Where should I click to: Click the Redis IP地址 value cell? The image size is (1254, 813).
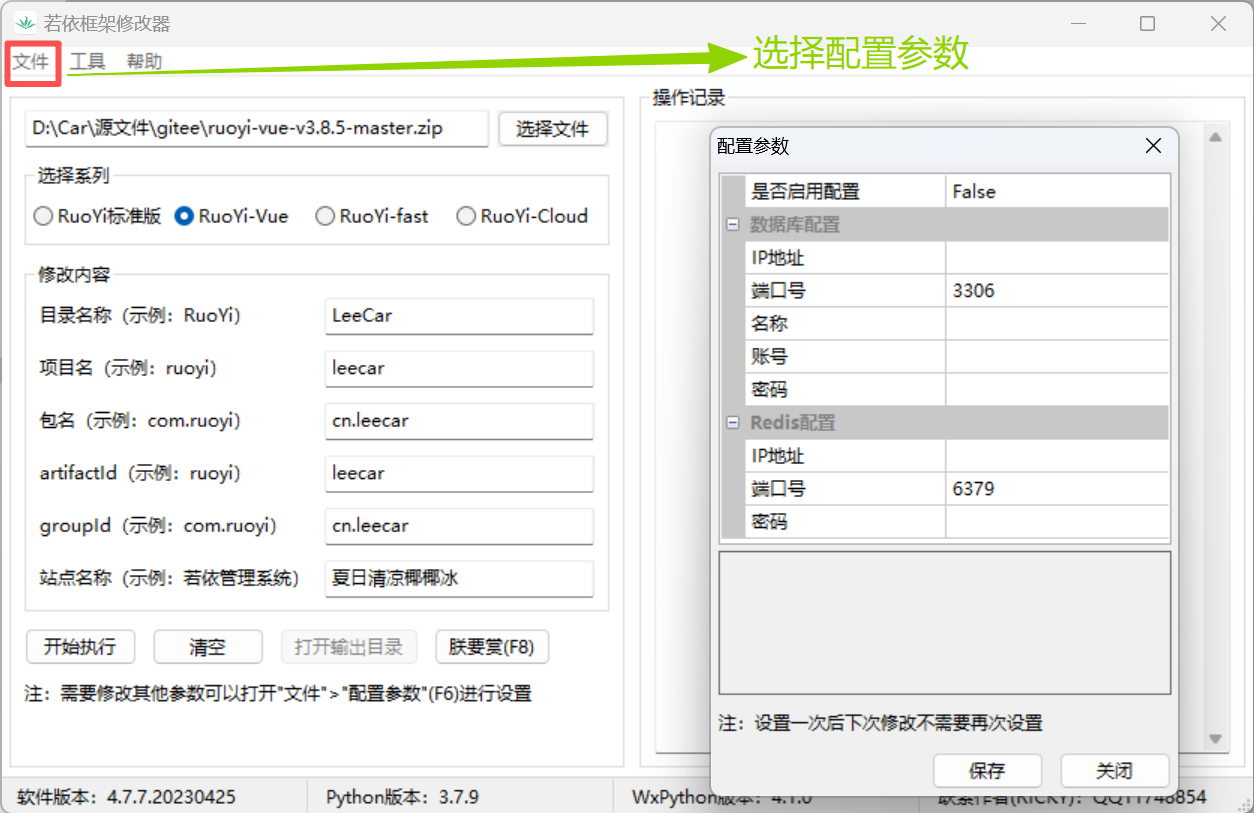click(x=1056, y=456)
